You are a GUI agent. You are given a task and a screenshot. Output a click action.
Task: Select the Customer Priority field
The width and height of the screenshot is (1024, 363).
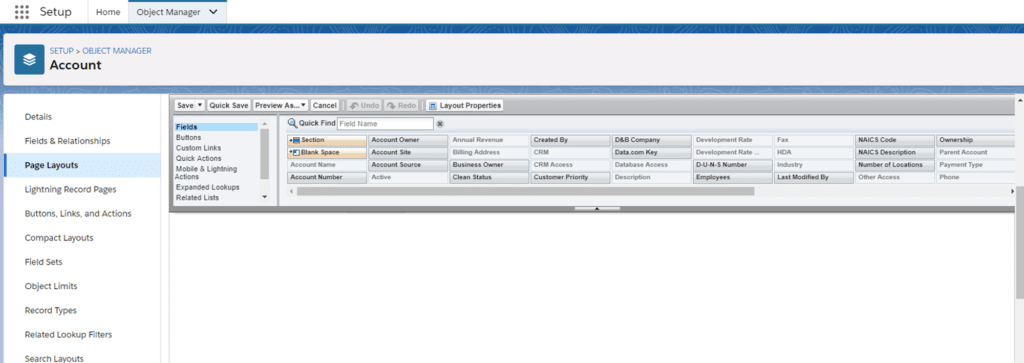click(570, 177)
